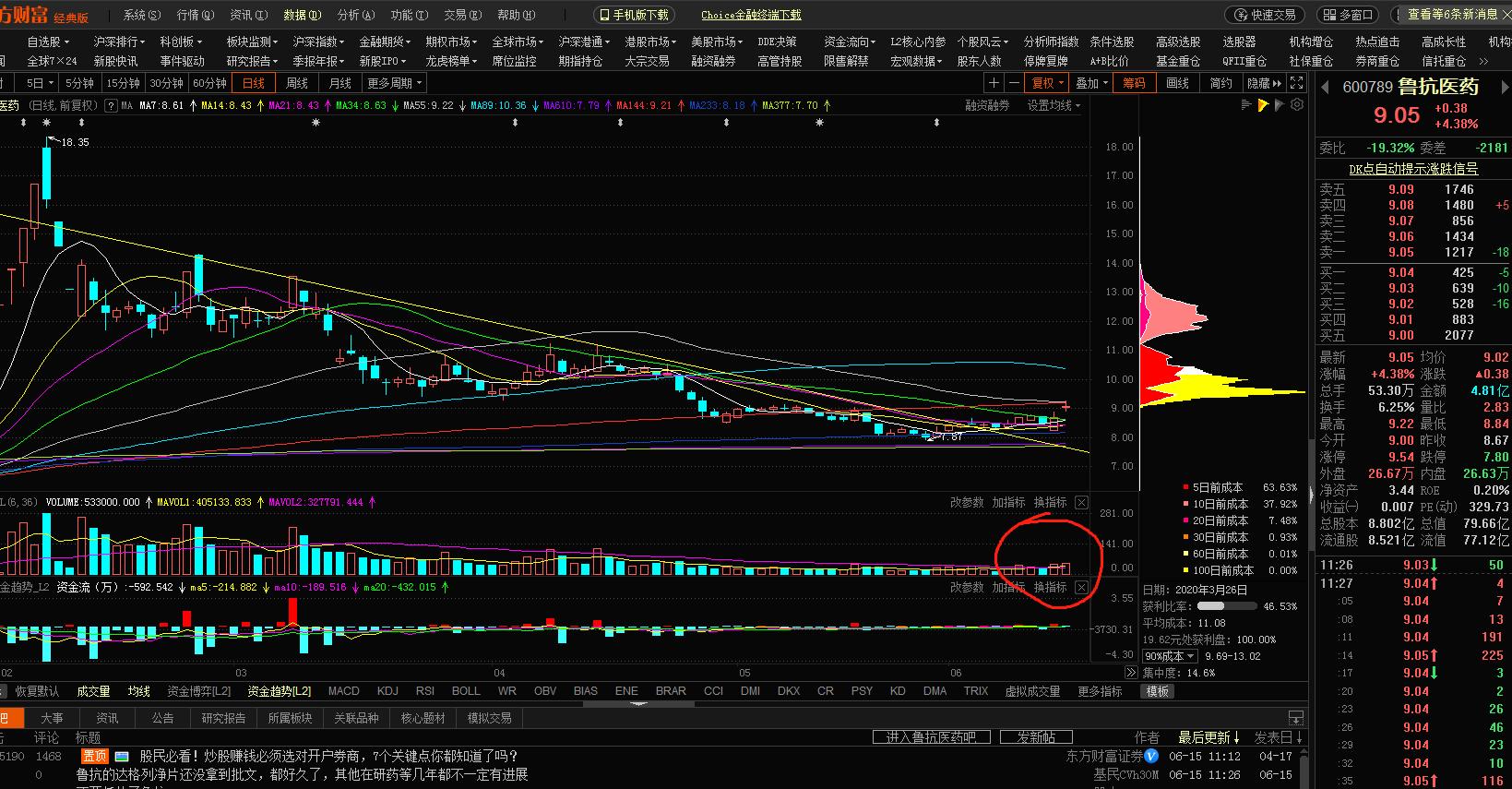Viewport: 1512px width, 789px height.
Task: Click the list lines icon near flags
Action: (1246, 105)
